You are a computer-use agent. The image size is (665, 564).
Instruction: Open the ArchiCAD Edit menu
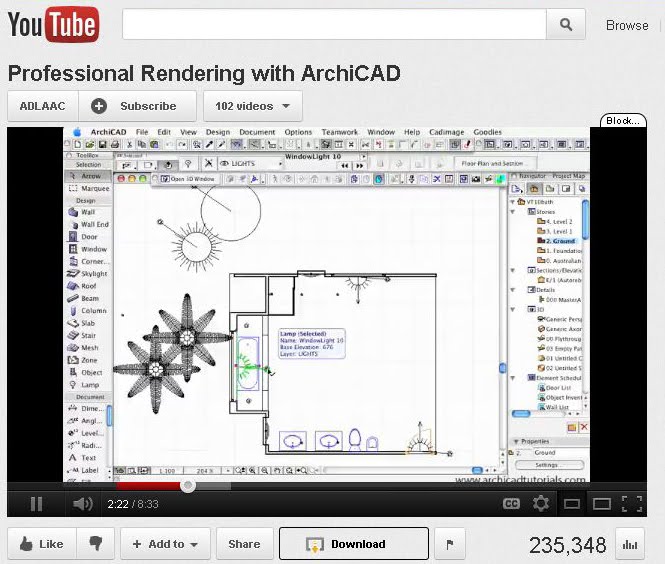point(164,132)
